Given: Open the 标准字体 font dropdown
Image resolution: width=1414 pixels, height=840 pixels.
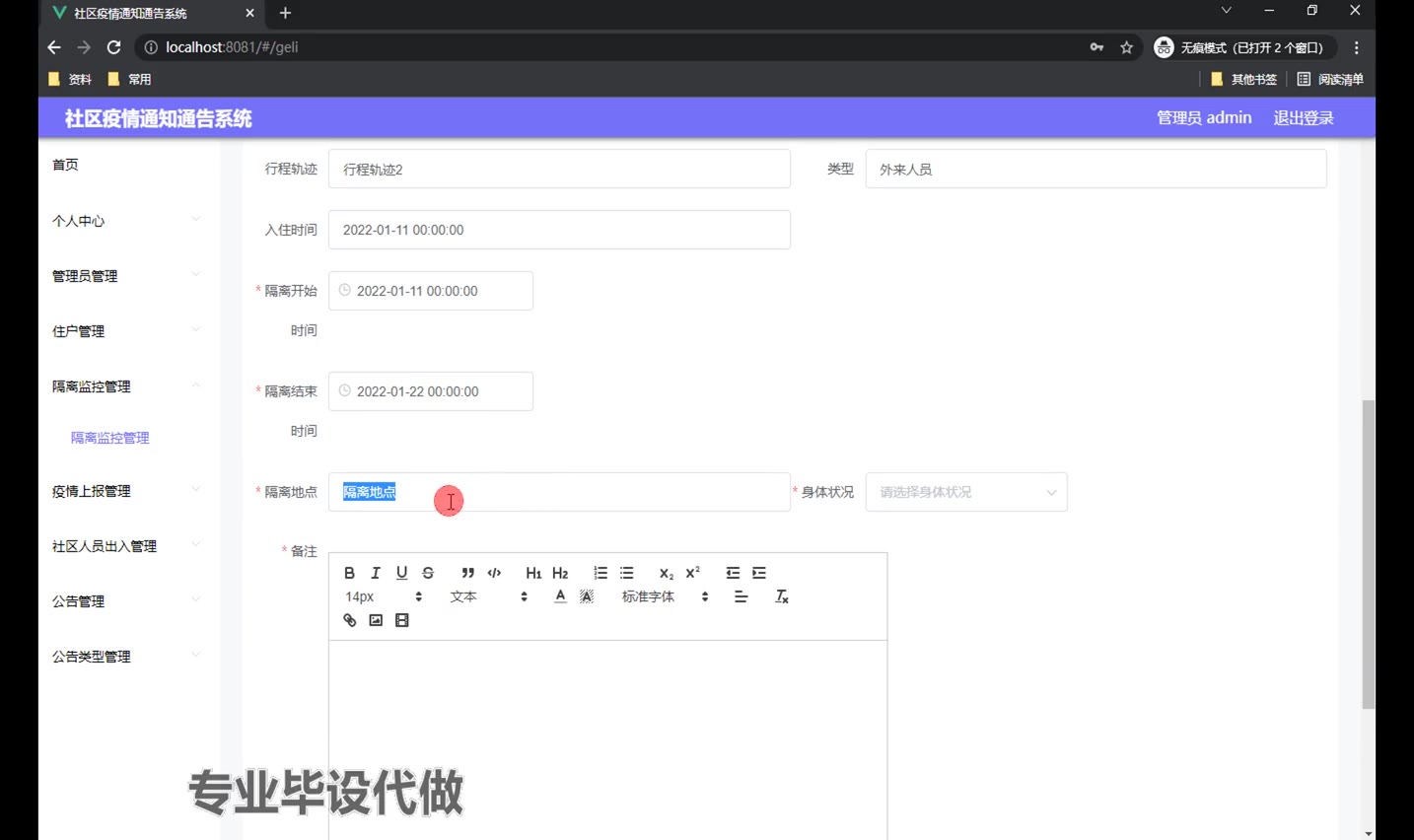Looking at the screenshot, I should [665, 596].
